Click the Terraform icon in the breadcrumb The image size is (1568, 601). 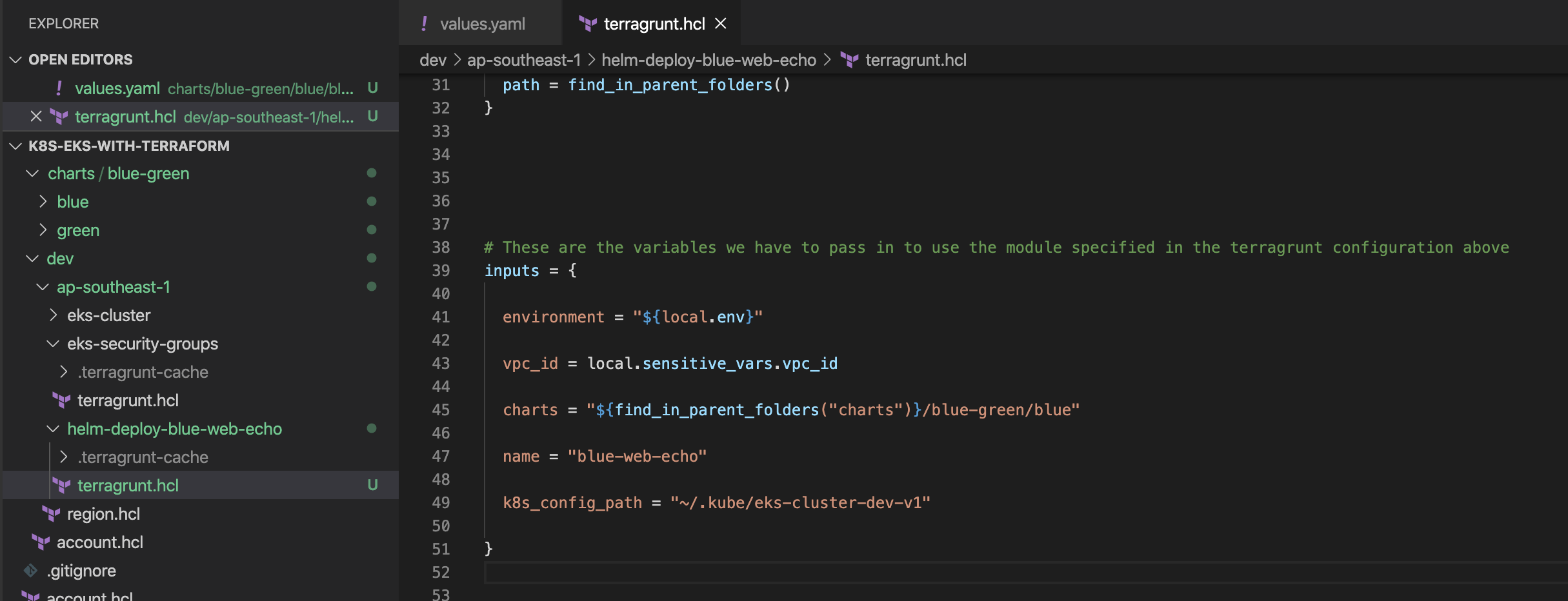[849, 60]
